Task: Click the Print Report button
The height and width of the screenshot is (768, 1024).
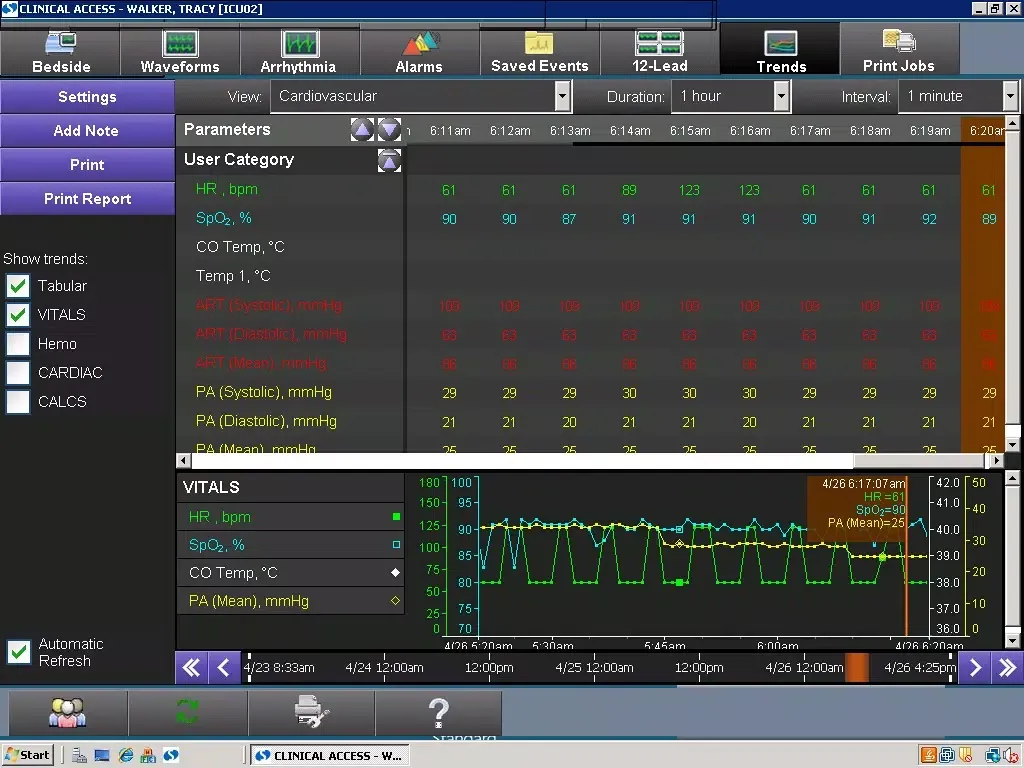Action: (87, 199)
